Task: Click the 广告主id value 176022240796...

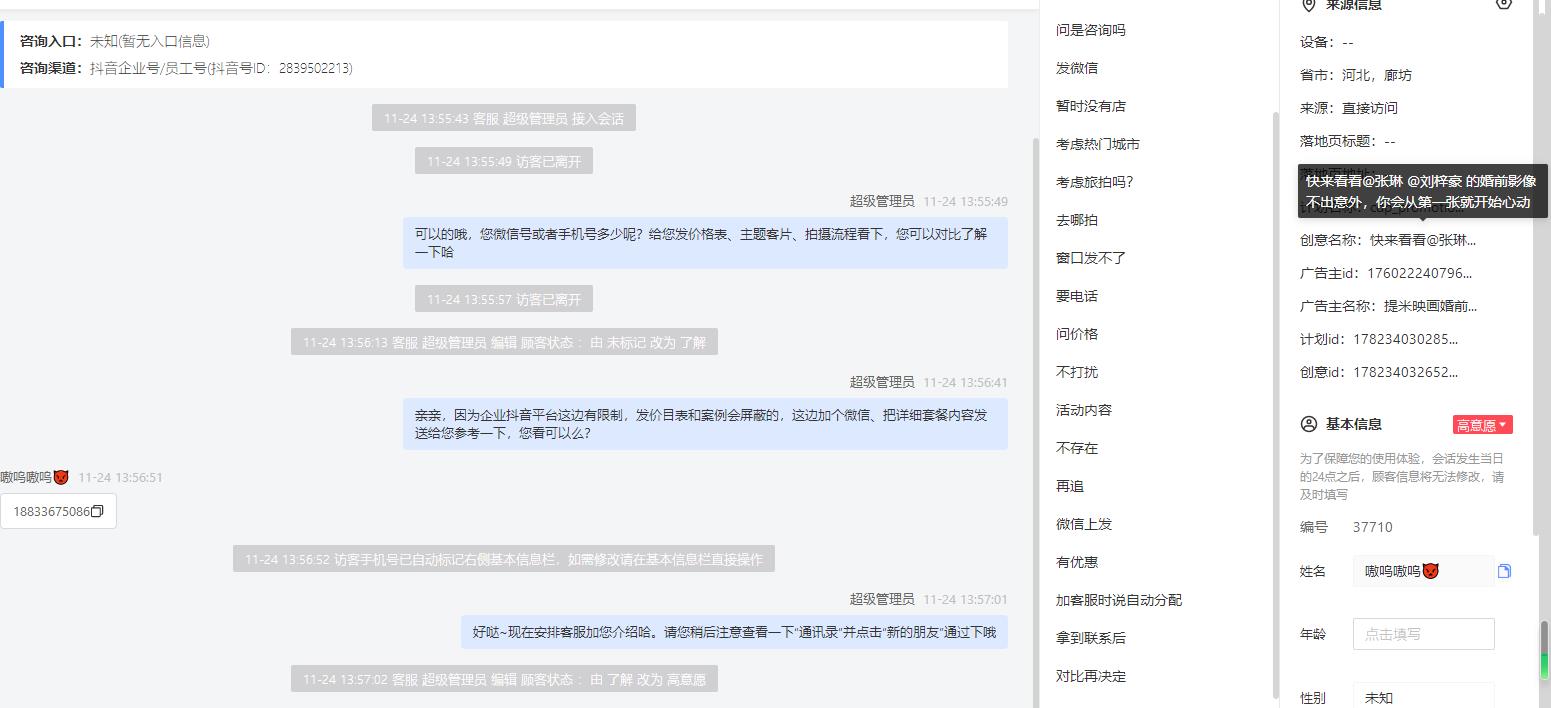Action: pos(1418,273)
